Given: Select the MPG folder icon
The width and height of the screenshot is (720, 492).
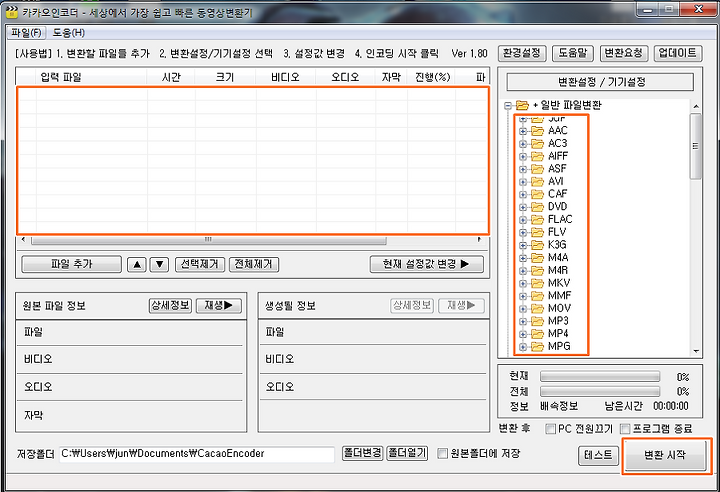Looking at the screenshot, I should coord(537,346).
